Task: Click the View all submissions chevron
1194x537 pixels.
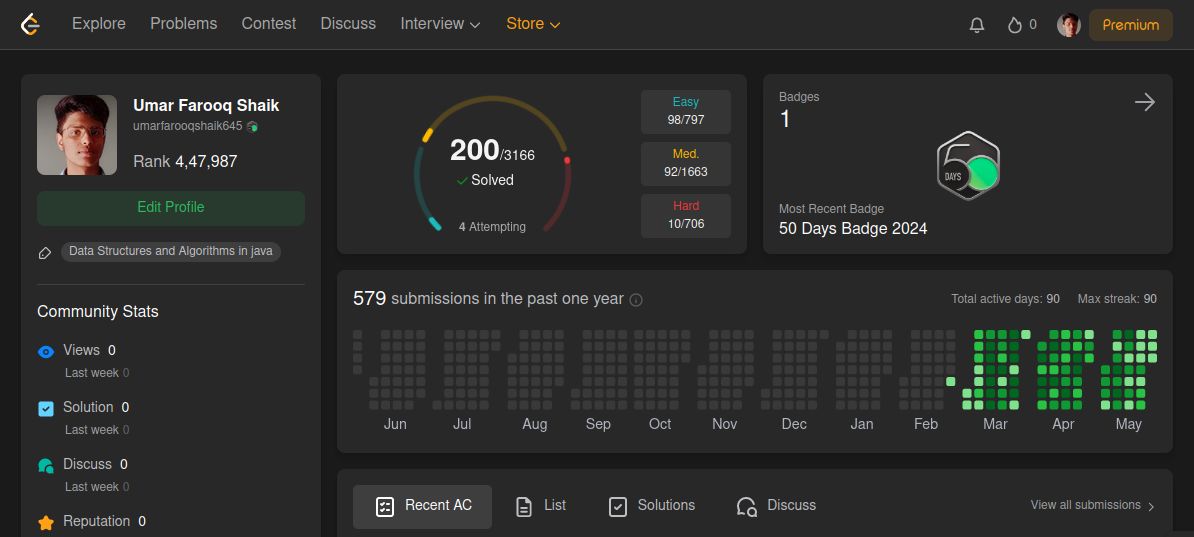Action: point(1151,507)
